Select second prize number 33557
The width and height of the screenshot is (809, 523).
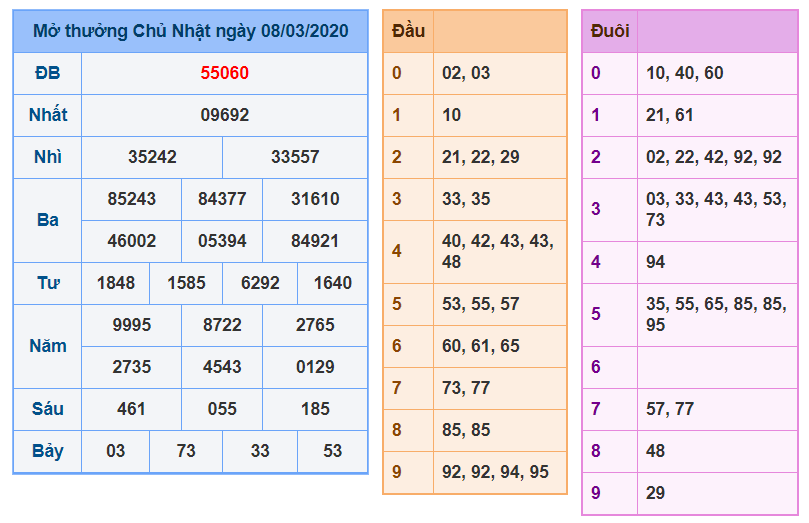tap(295, 157)
